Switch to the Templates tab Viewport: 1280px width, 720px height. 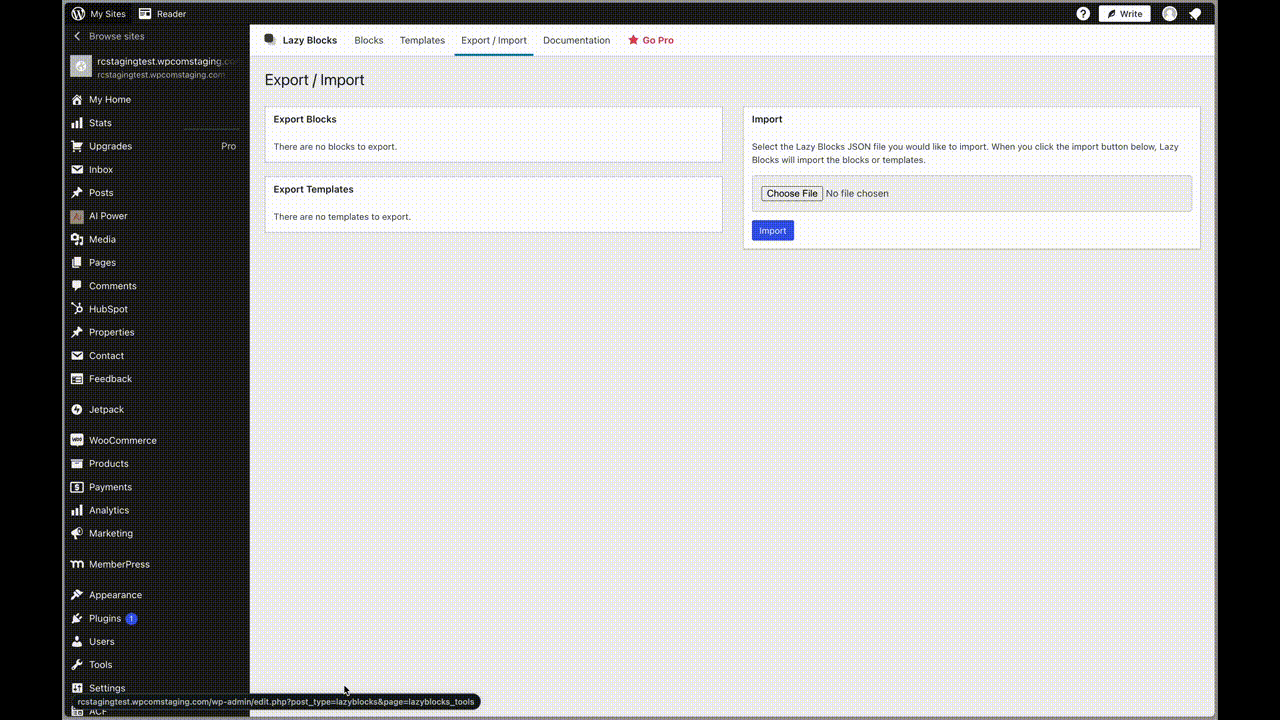click(422, 40)
